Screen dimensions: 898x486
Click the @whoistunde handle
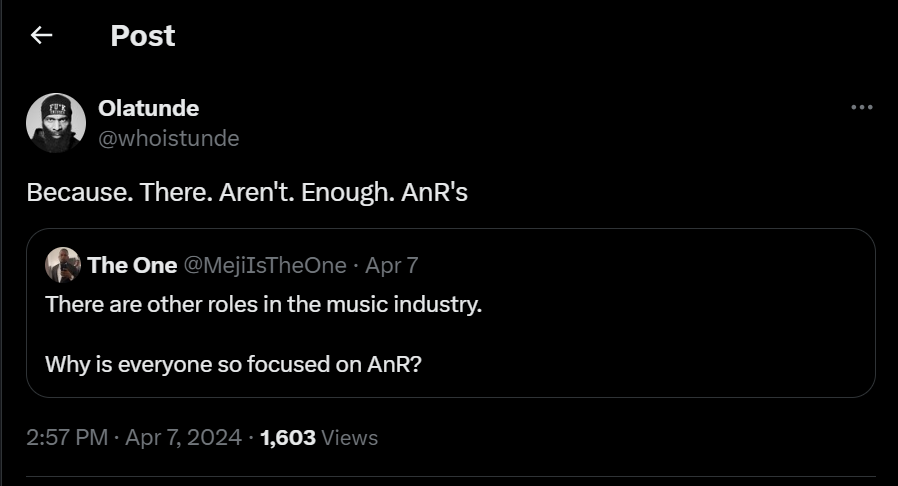point(168,139)
